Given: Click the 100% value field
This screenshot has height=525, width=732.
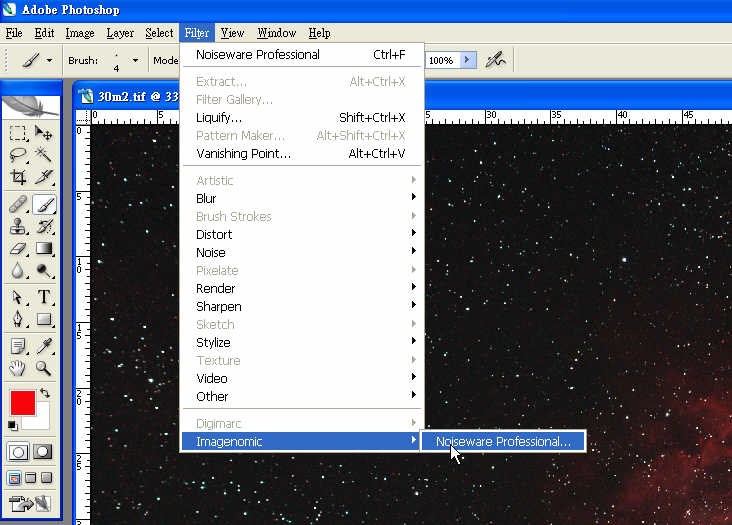Looking at the screenshot, I should pos(442,60).
